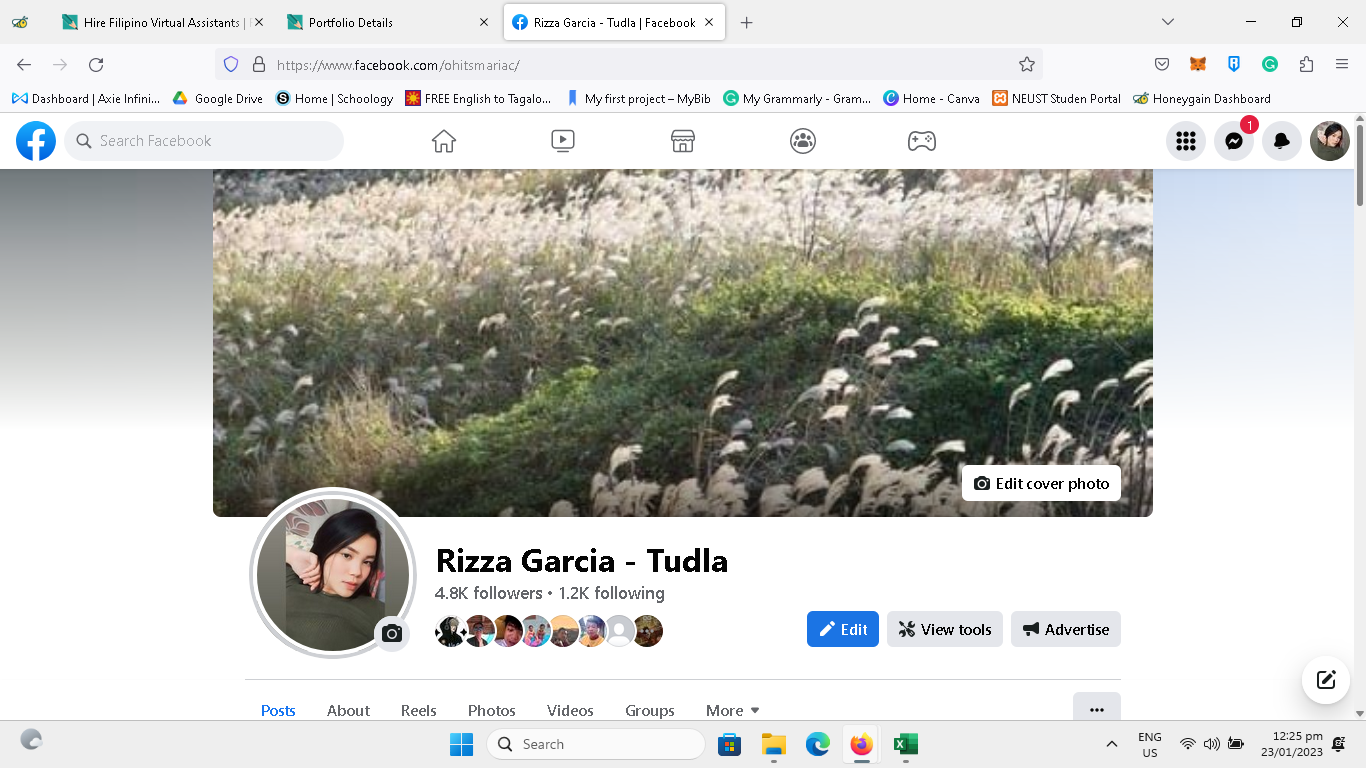Screen dimensions: 1366x768
Task: Open the account profile picture menu
Action: click(1330, 141)
